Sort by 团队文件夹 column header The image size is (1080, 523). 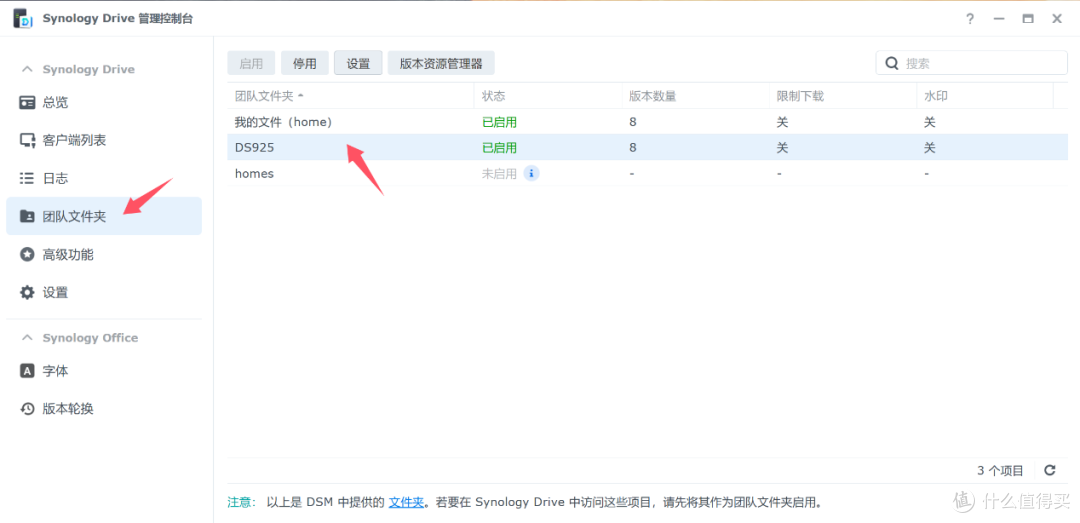coord(351,96)
